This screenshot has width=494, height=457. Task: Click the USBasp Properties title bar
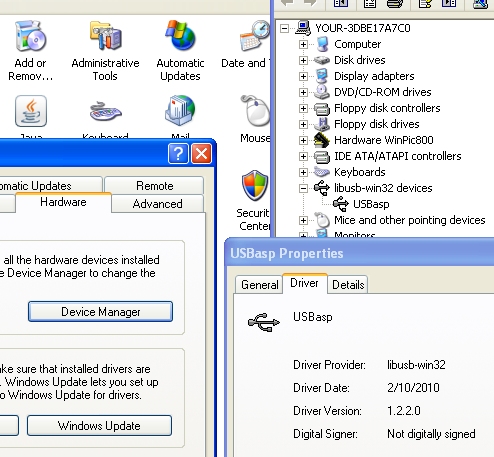359,253
